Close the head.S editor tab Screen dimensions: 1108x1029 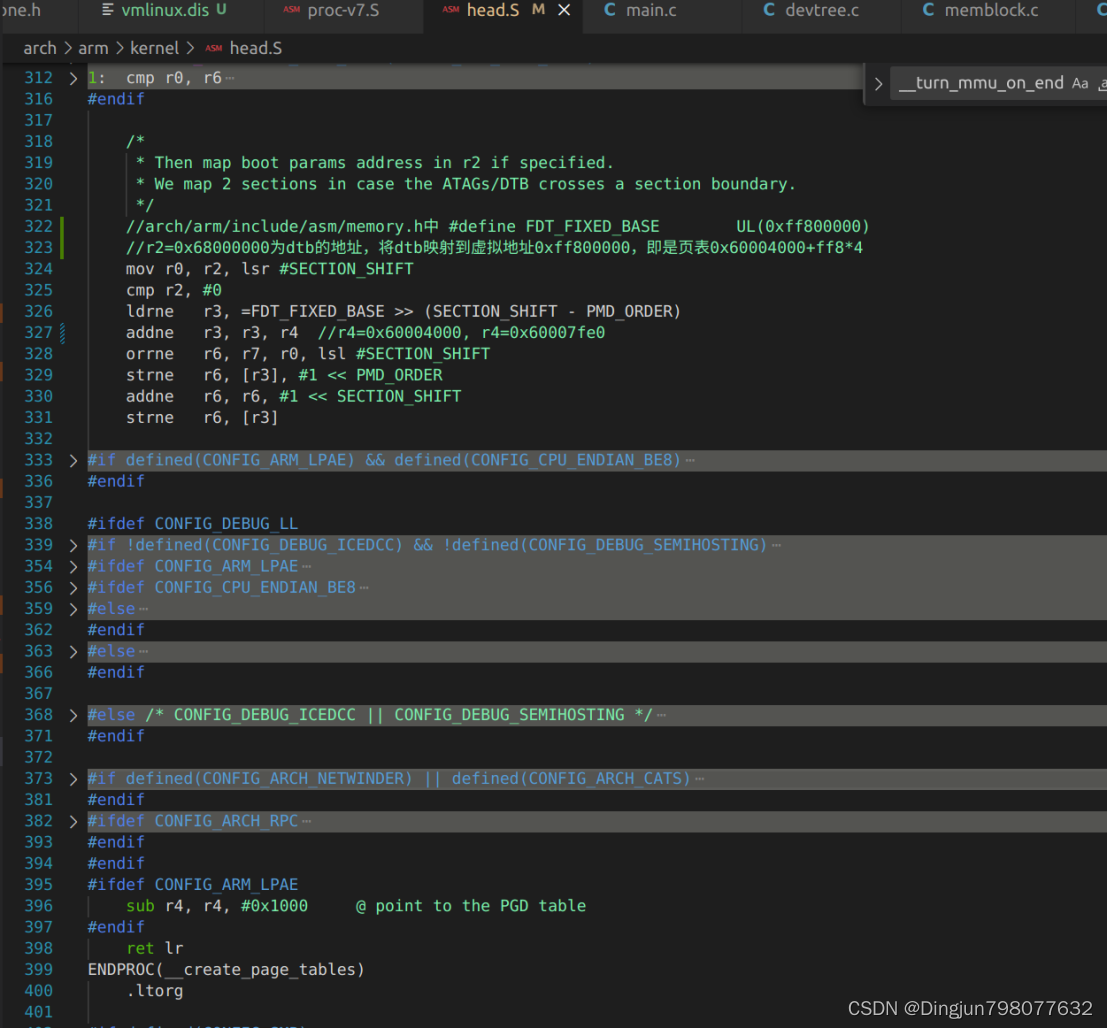click(562, 11)
